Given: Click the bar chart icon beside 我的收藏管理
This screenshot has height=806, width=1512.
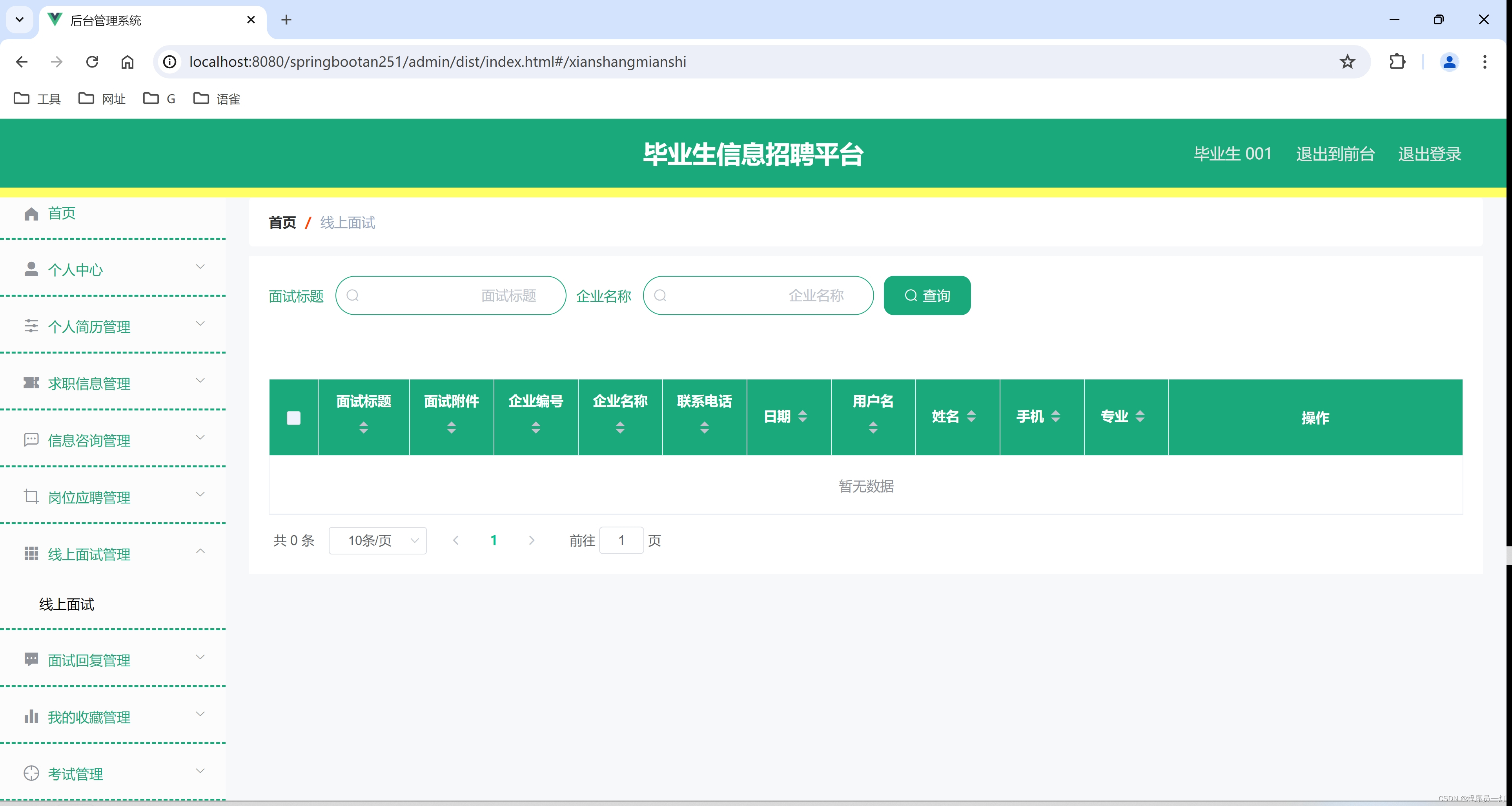Looking at the screenshot, I should [31, 716].
